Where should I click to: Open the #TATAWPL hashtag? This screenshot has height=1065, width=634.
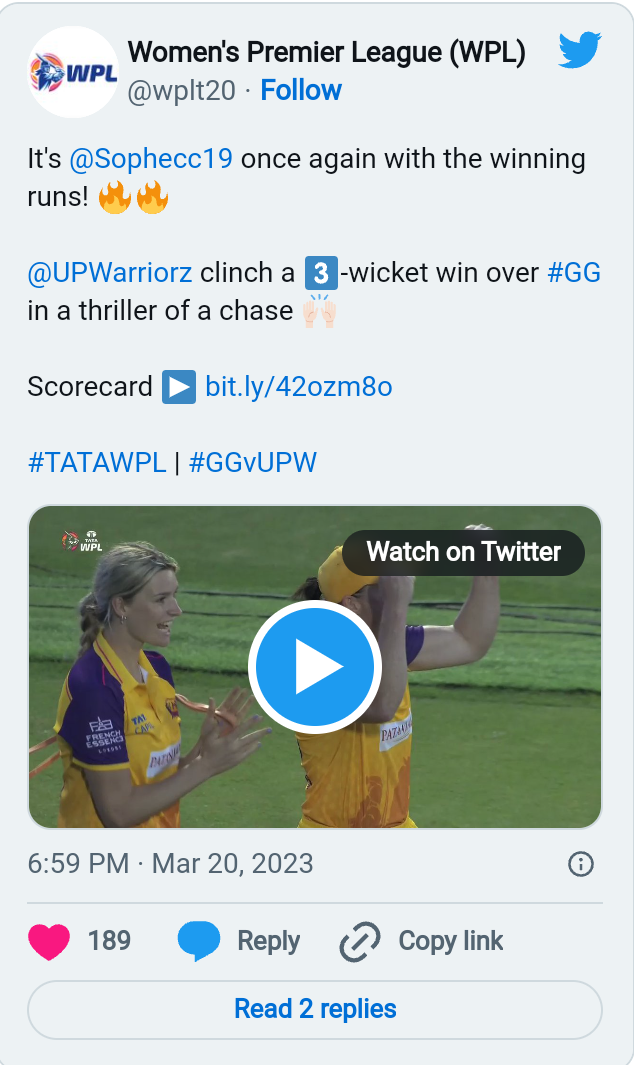97,463
